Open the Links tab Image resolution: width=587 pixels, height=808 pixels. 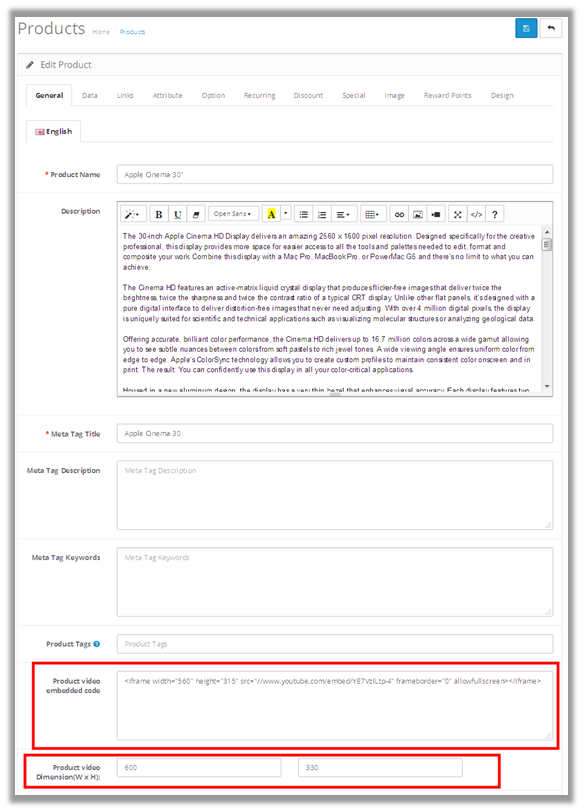click(125, 95)
